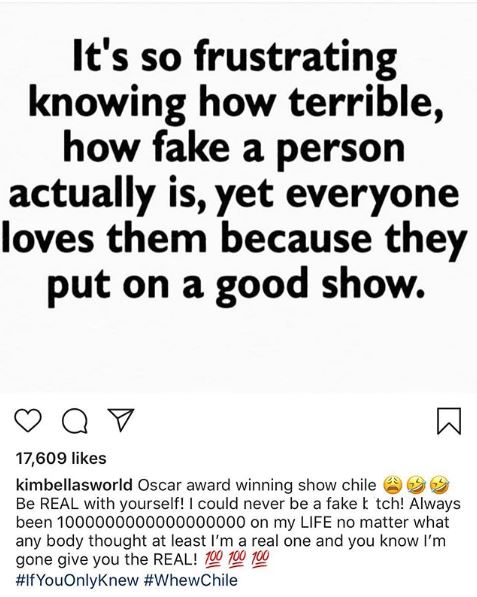Click the first rolling laughing emoji

click(415, 485)
